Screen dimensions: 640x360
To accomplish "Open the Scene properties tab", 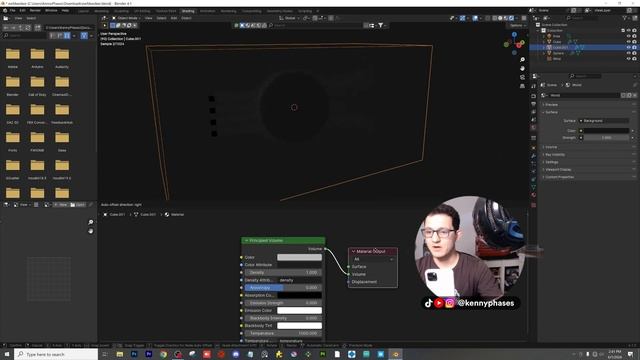I will pos(533,120).
